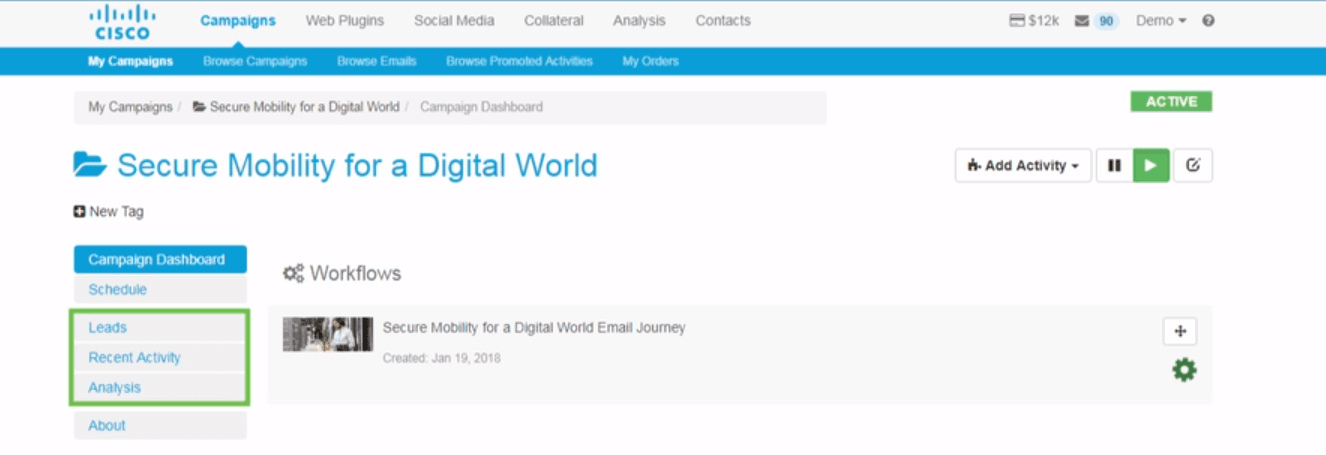The height and width of the screenshot is (455, 1326).
Task: Click the workflow email journey thumbnail
Action: 328,334
